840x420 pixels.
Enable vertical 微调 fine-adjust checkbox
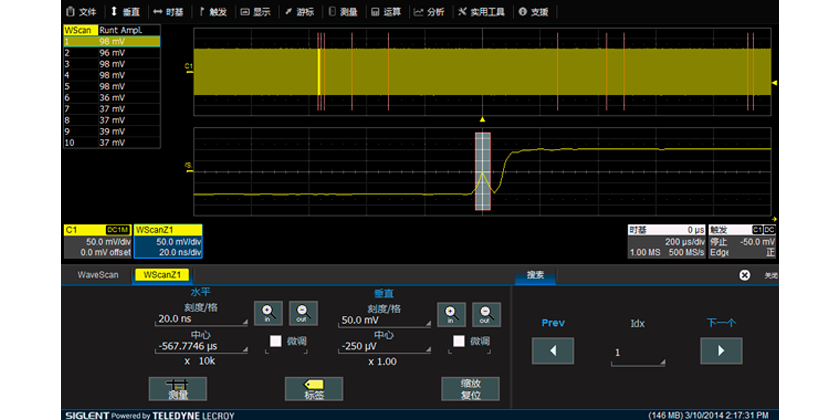click(459, 341)
